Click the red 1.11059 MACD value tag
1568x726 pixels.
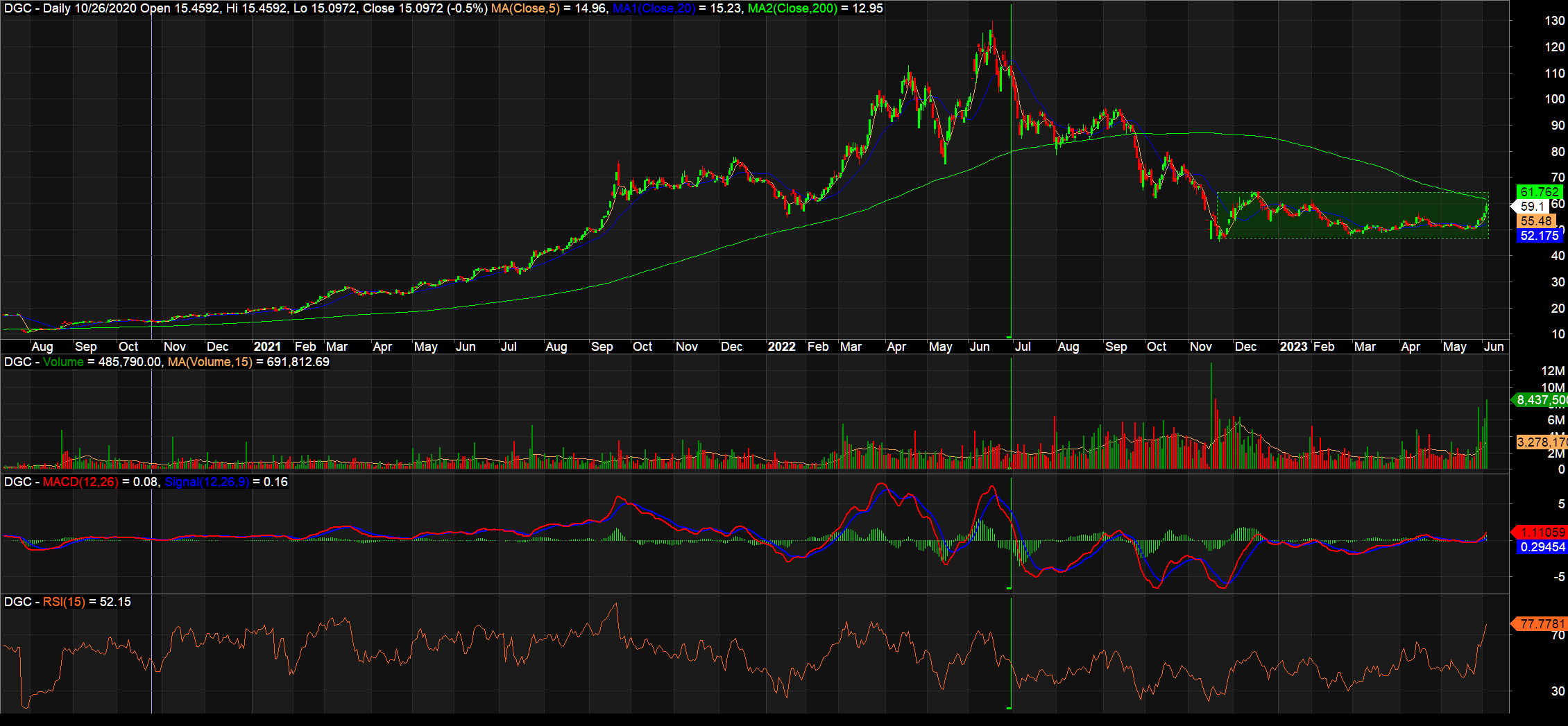point(1540,533)
